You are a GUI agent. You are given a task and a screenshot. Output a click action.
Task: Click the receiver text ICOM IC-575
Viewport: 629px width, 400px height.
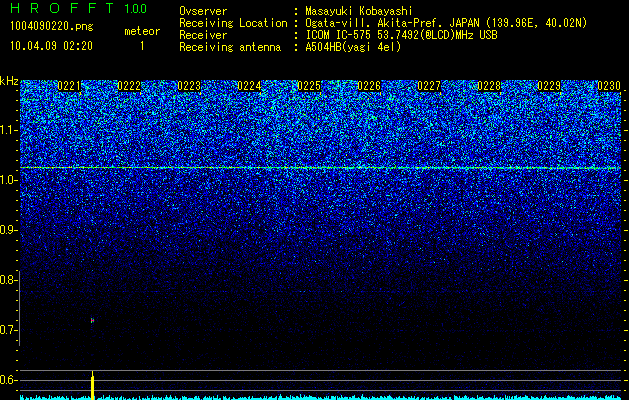339,35
